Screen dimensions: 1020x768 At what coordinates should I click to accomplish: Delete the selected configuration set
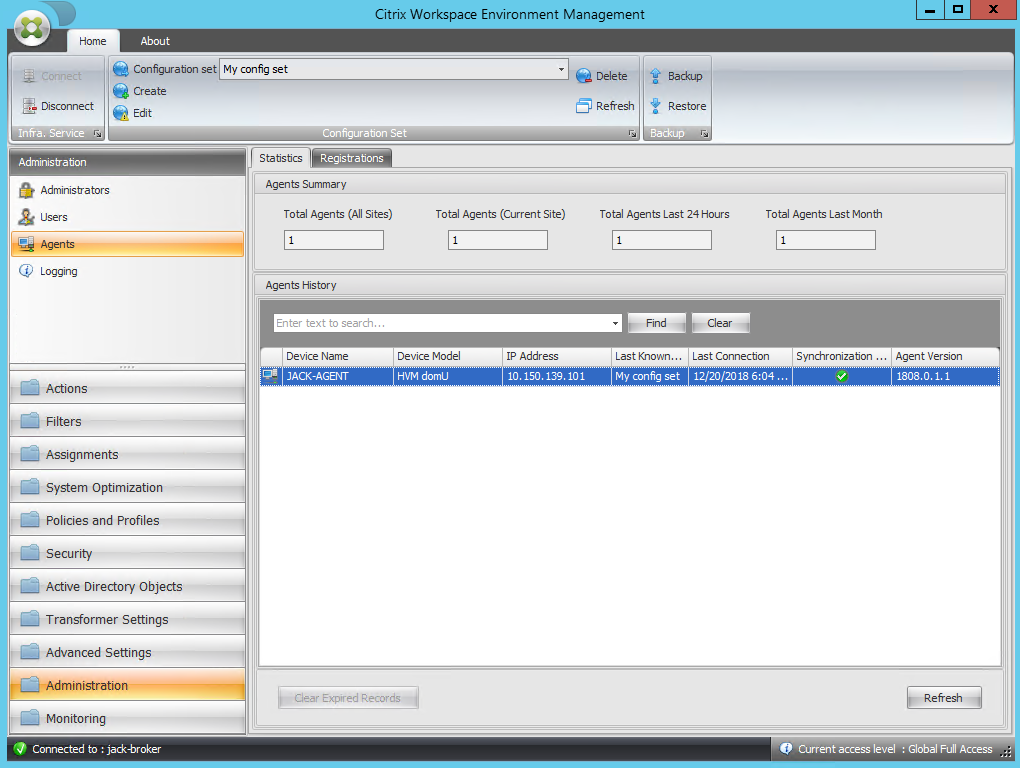click(603, 75)
